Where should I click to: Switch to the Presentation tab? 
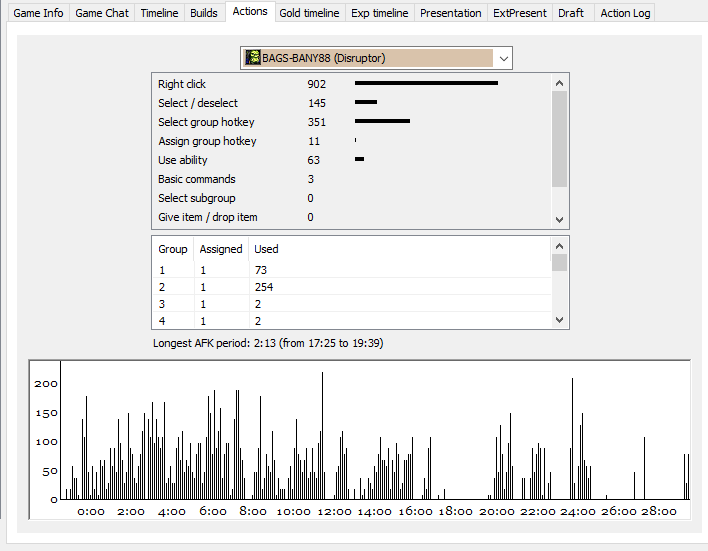(x=451, y=13)
